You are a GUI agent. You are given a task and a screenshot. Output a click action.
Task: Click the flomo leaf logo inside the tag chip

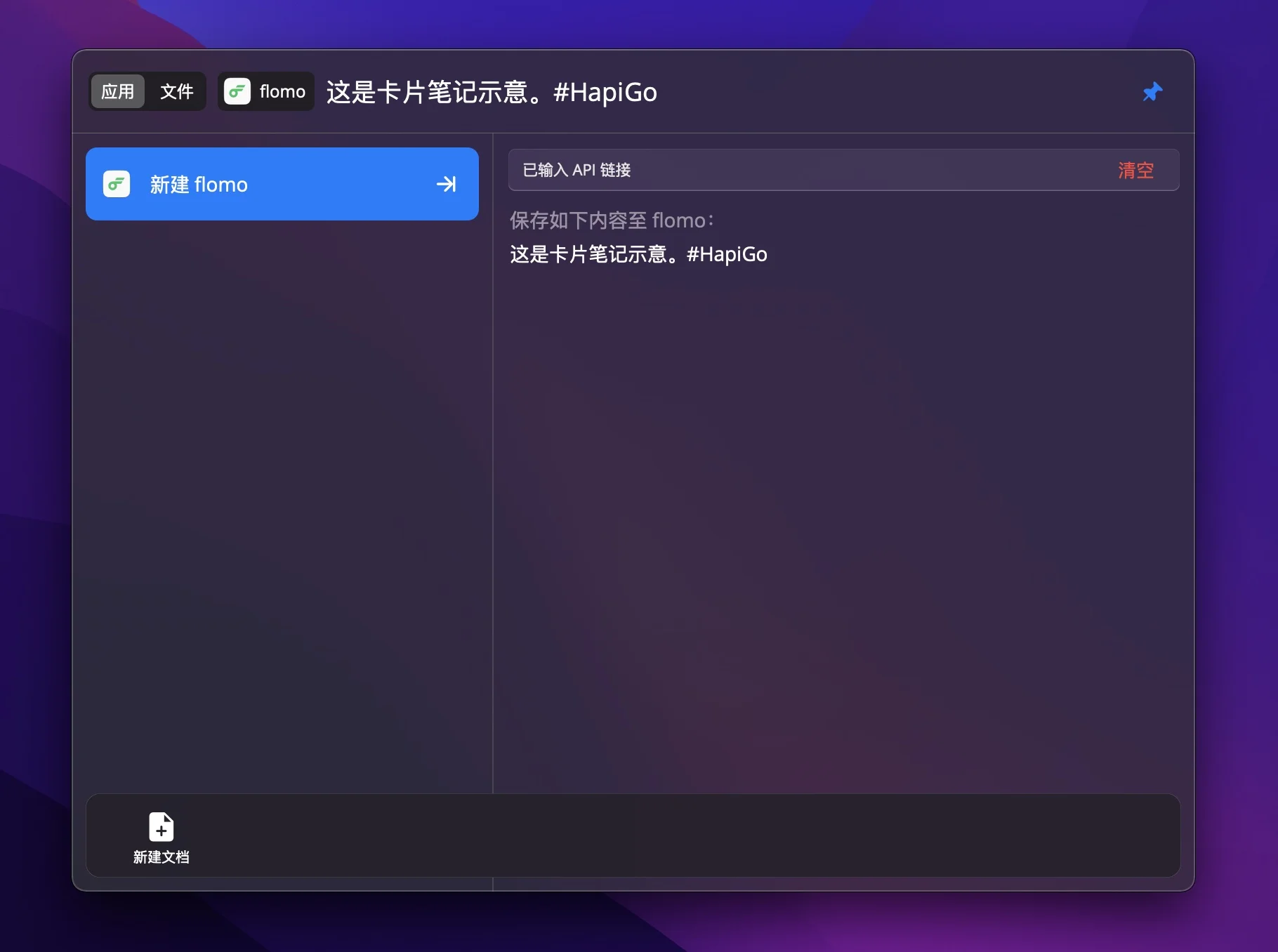coord(238,91)
